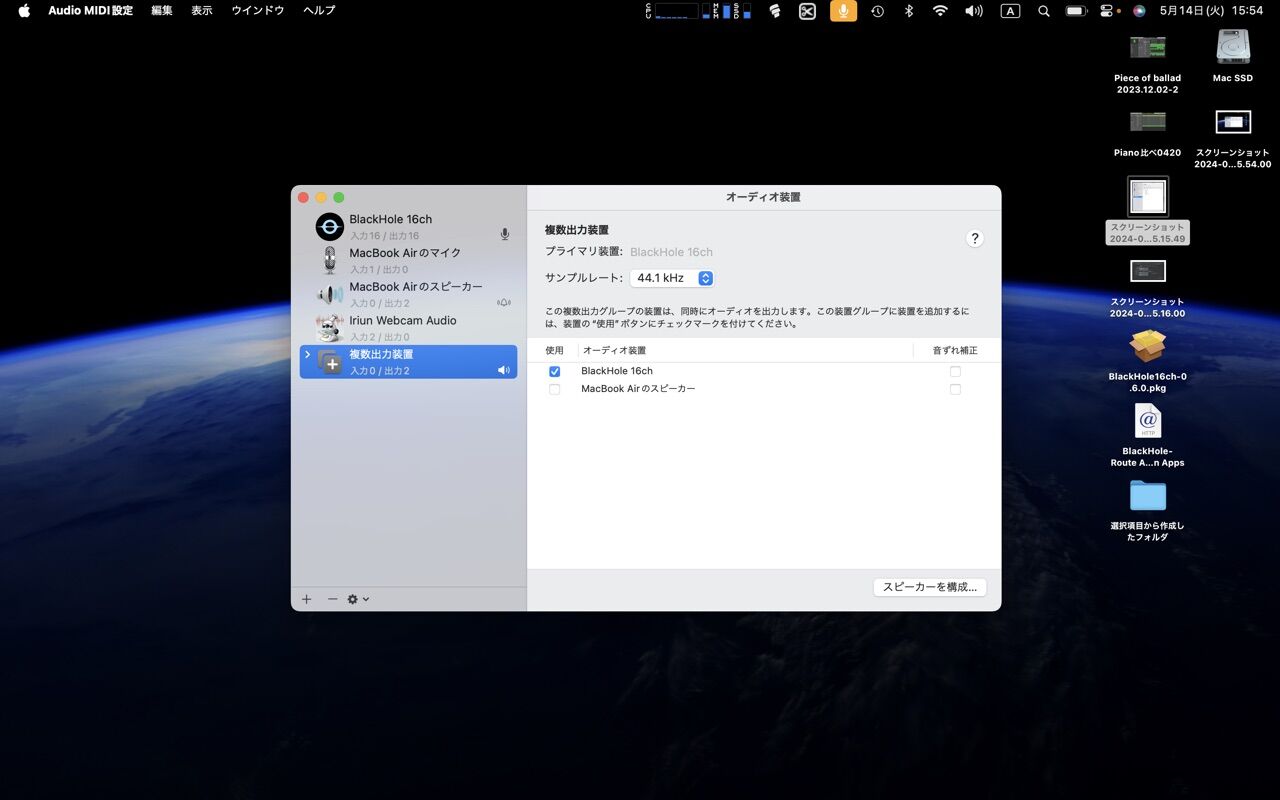Open the Audio MIDI設定 app menu
This screenshot has width=1280, height=800.
tap(90, 10)
